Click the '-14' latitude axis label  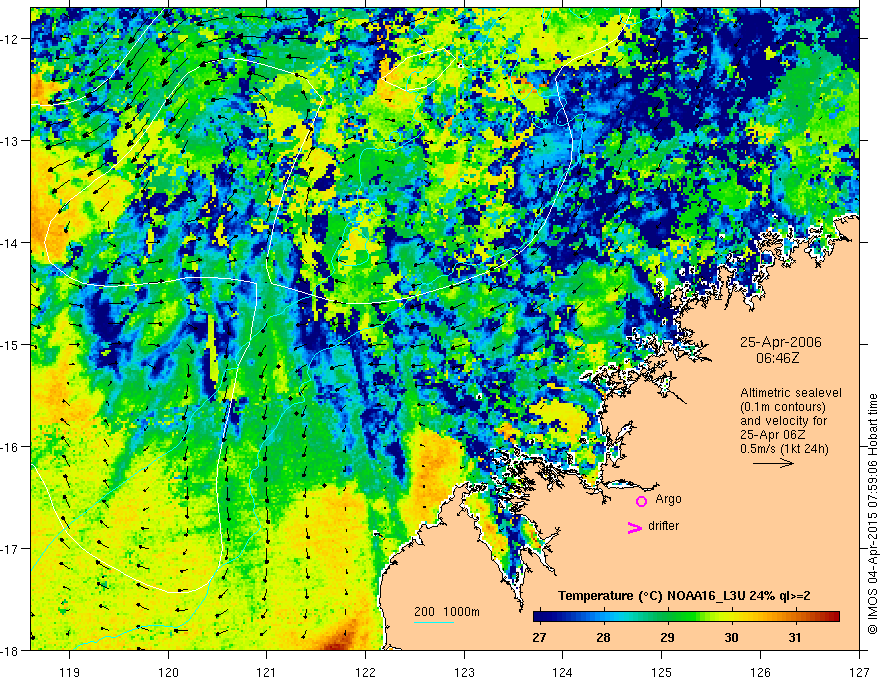coord(11,243)
